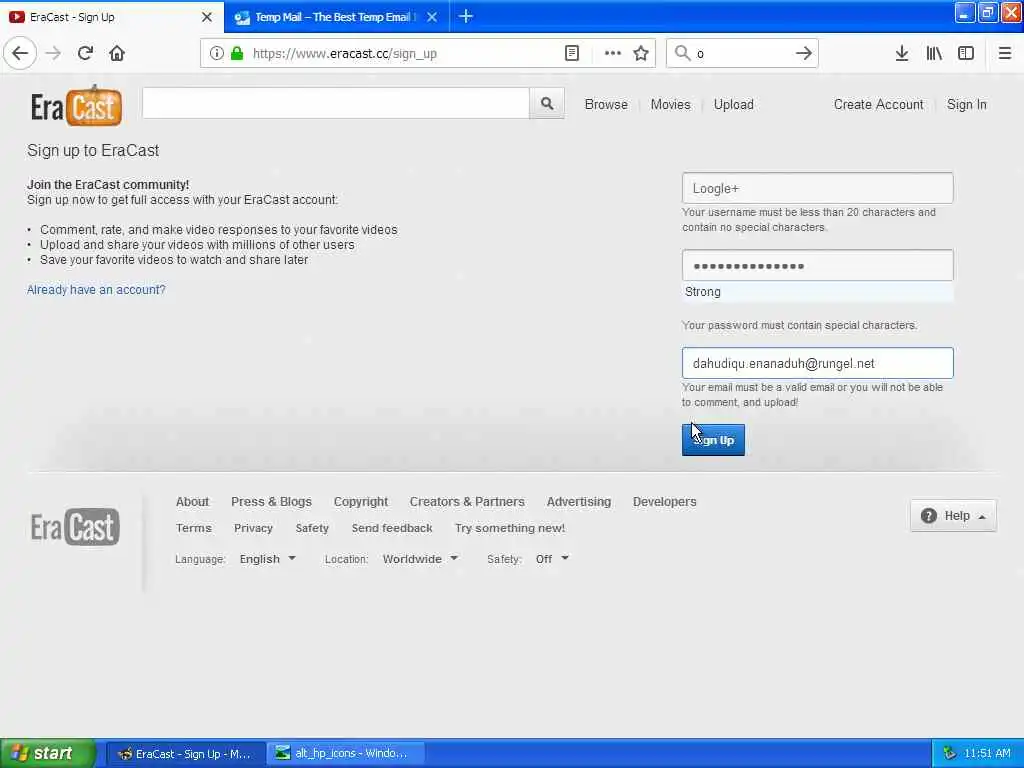Select the EraCast - Sign Up tab
The image size is (1024, 768).
(111, 17)
